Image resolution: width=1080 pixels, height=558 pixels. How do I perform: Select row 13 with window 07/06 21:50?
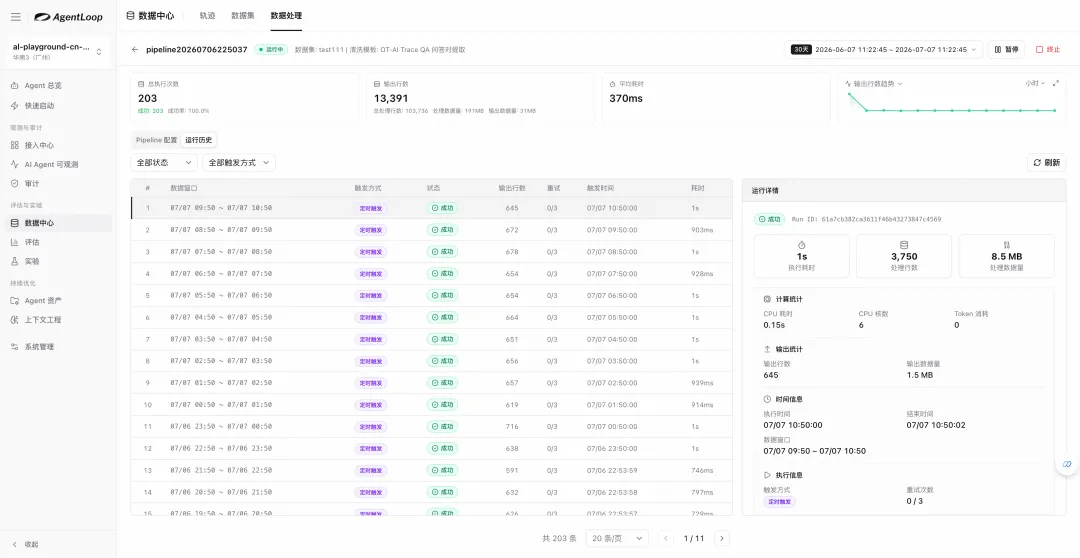[431, 471]
